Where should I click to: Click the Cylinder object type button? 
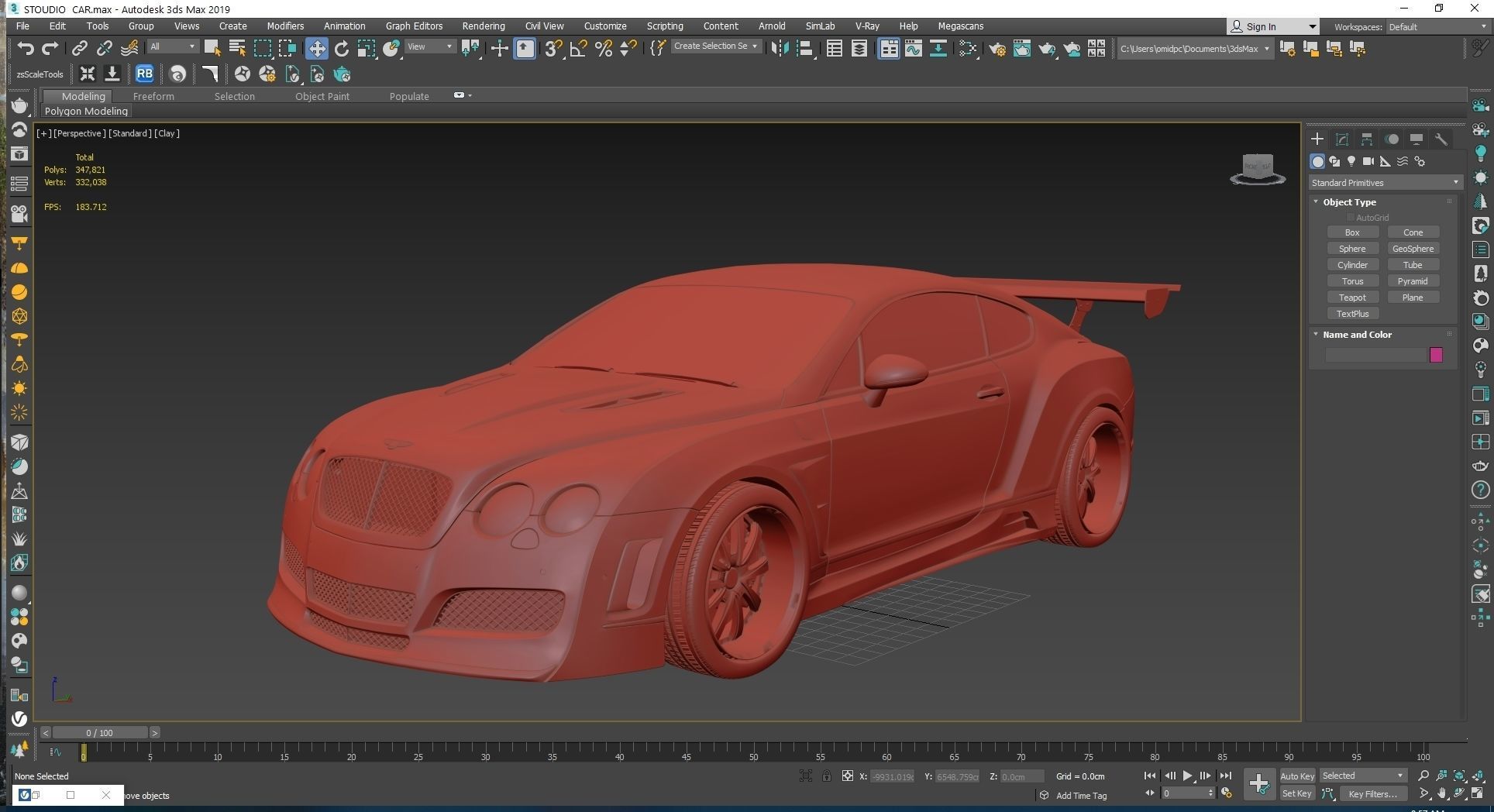pyautogui.click(x=1352, y=265)
